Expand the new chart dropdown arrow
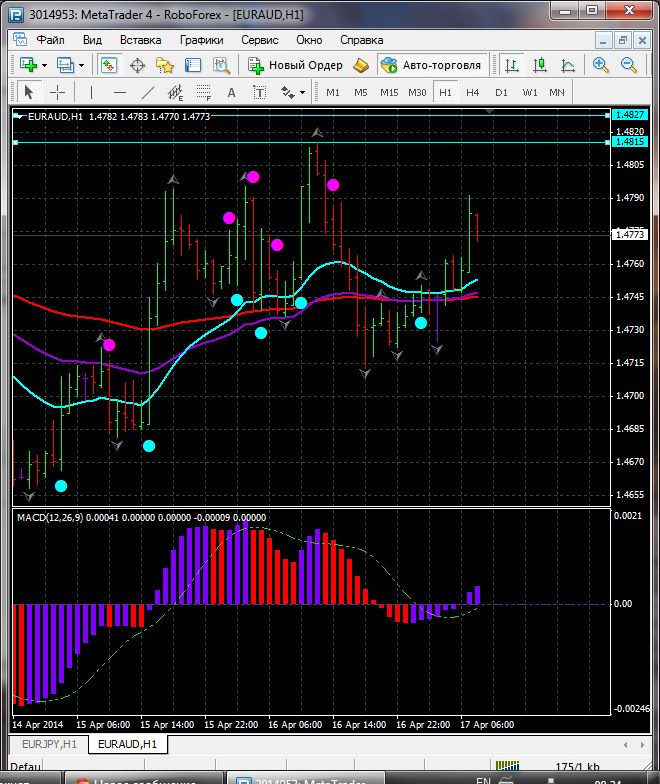 click(x=44, y=65)
